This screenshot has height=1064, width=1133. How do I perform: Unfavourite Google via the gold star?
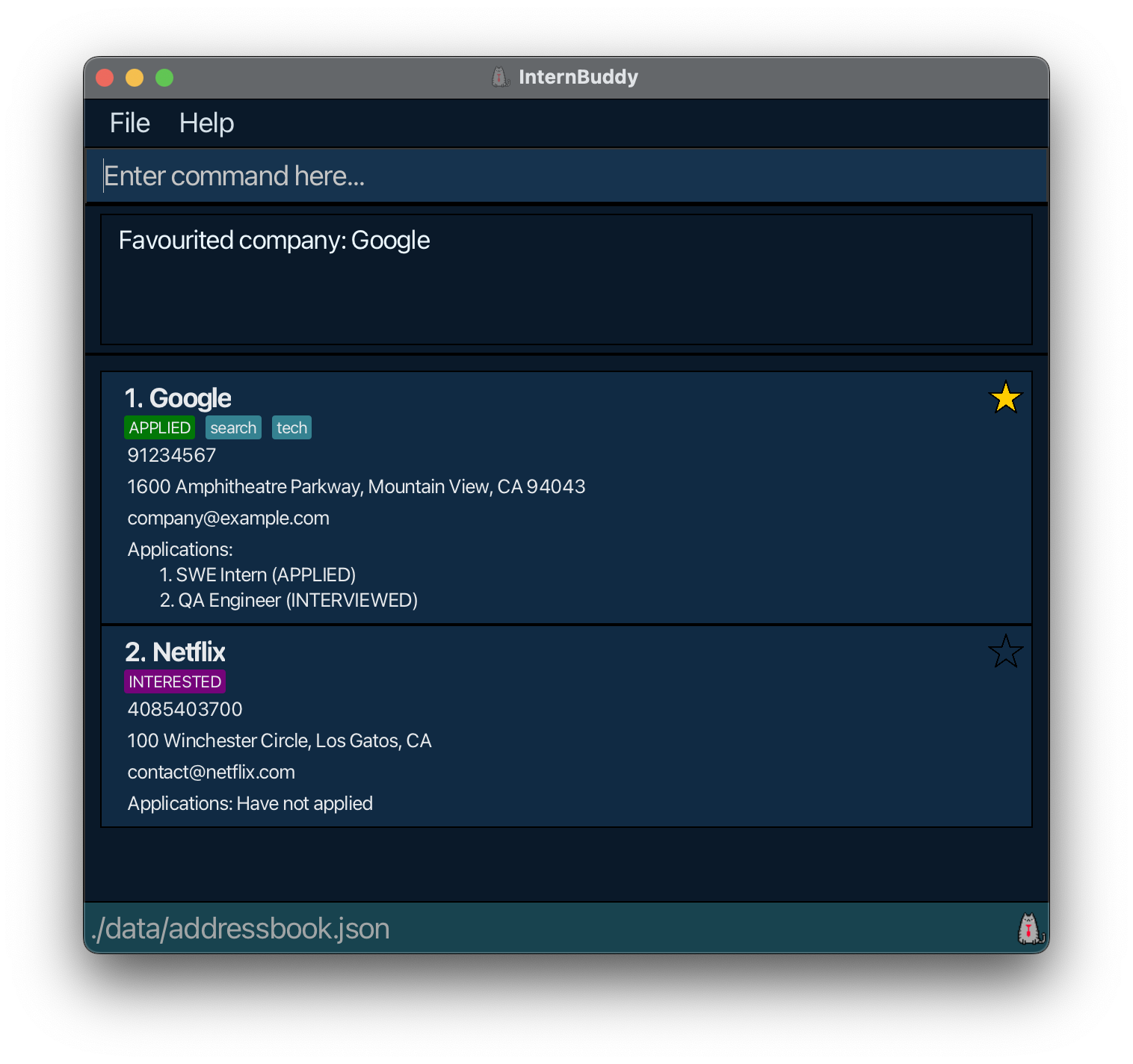pos(1005,398)
